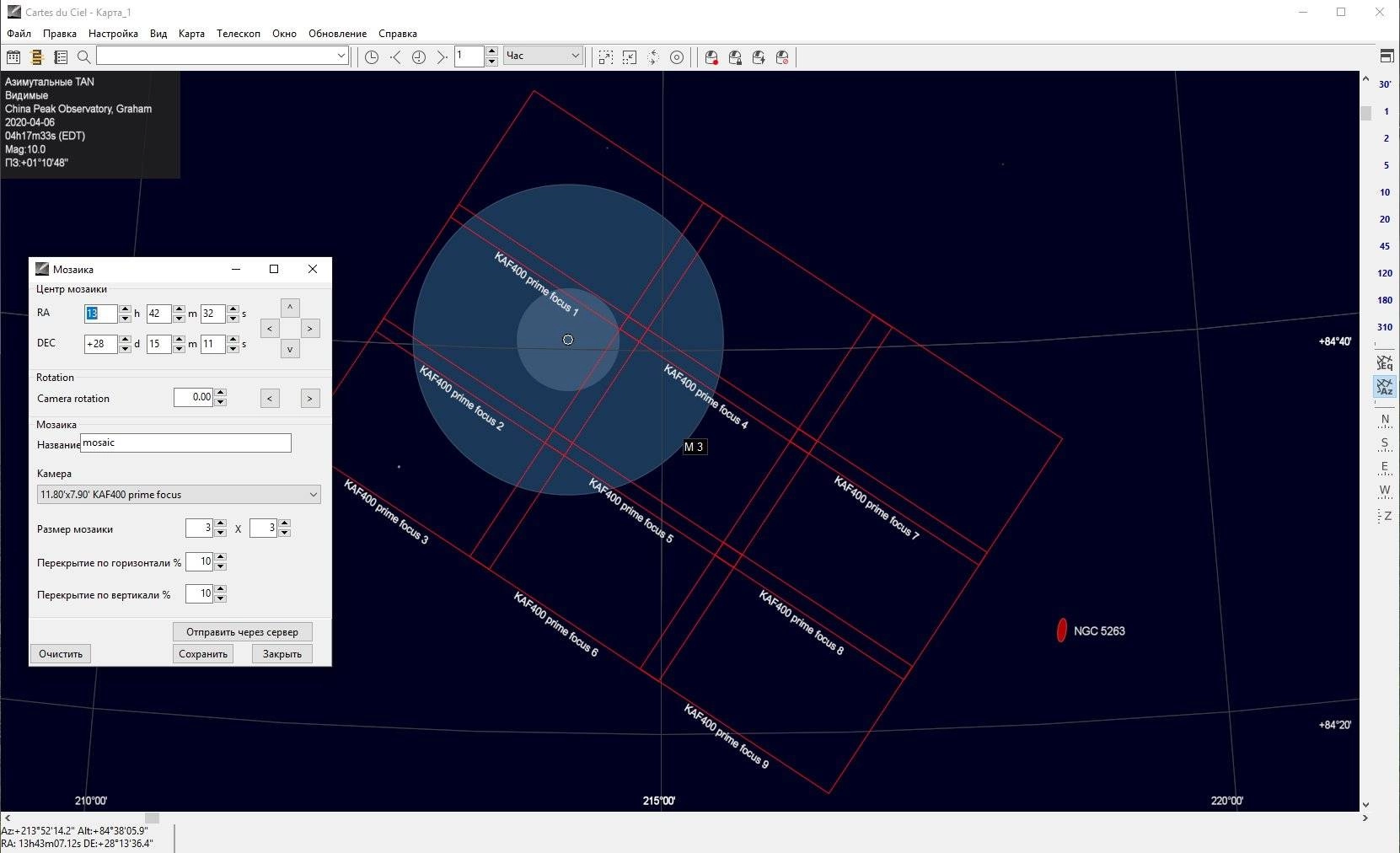Click the horizontal scrollbar thumb below chart
The width and height of the screenshot is (1400, 853).
(x=152, y=818)
